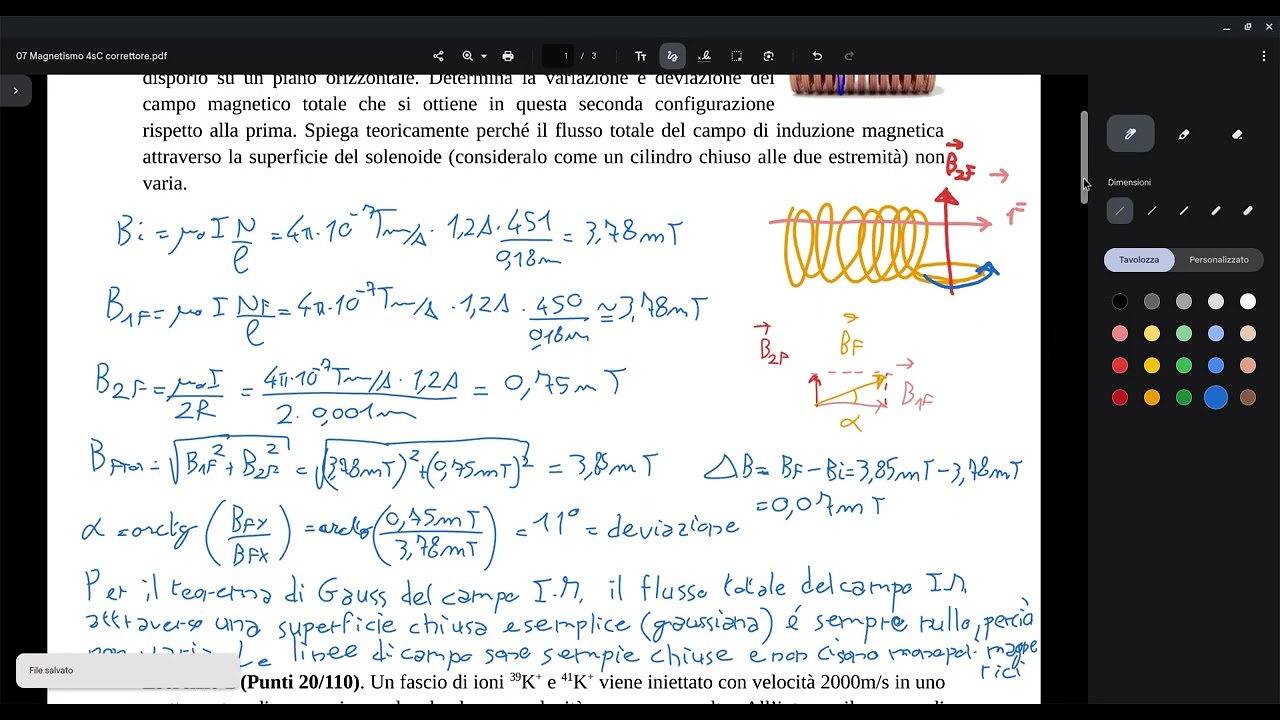Viewport: 1280px width, 720px height.
Task: Pick the medium gray color swatch
Action: click(1184, 302)
